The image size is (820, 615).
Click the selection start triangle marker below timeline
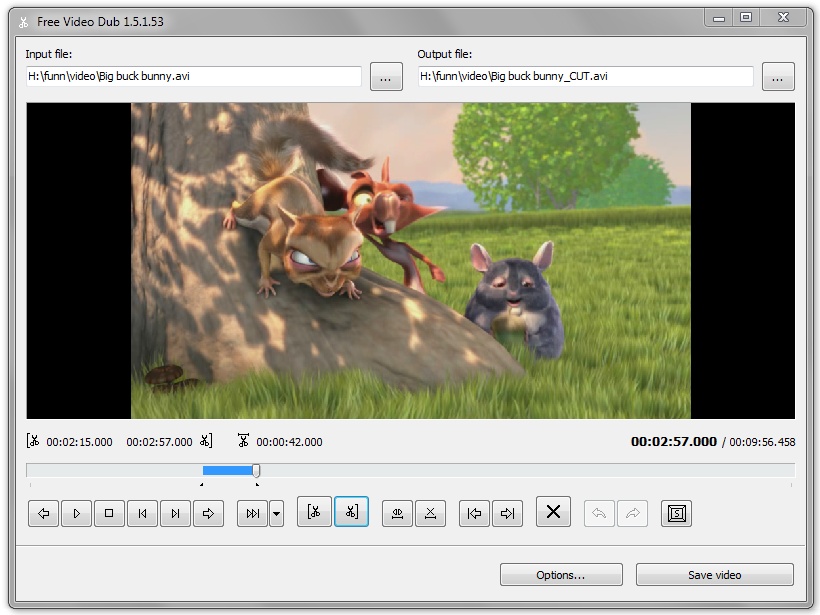202,485
